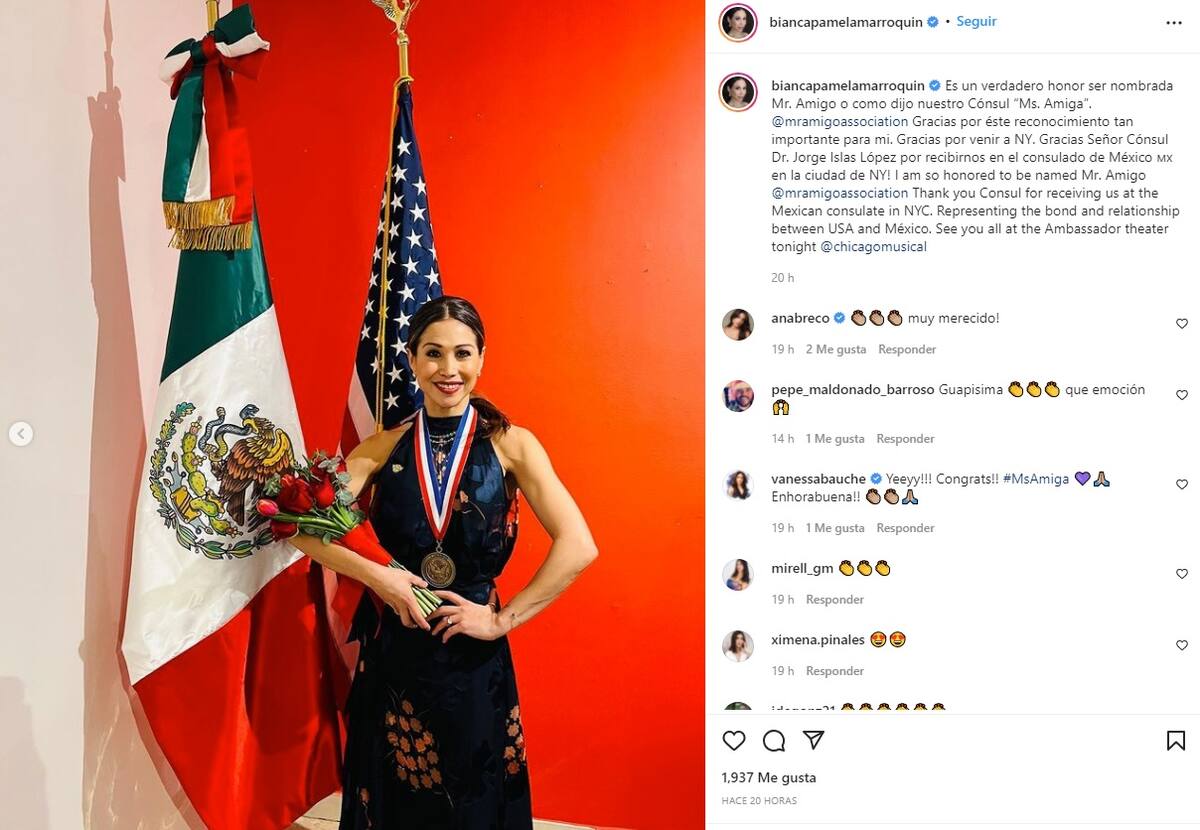The width and height of the screenshot is (1200, 830).
Task: Like the post with the heart icon
Action: [x=734, y=740]
